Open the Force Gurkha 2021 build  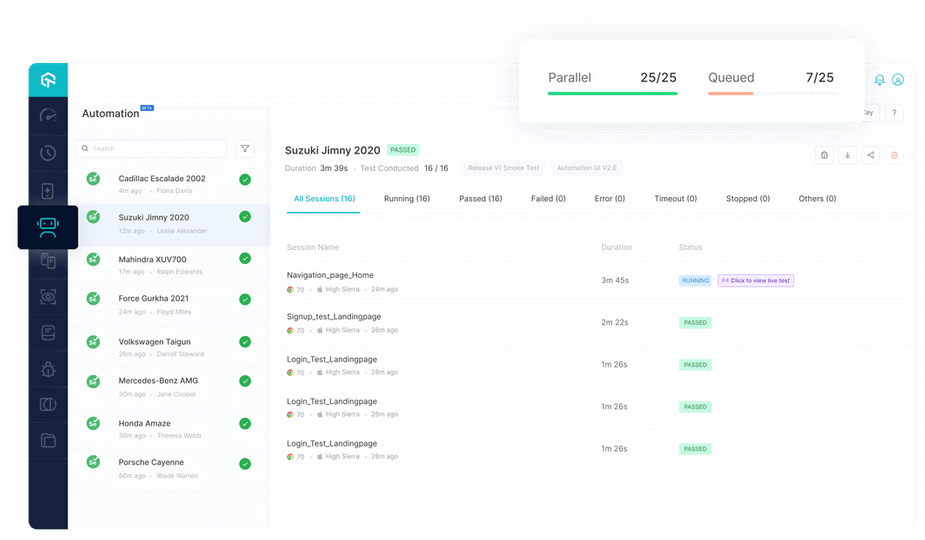(169, 305)
